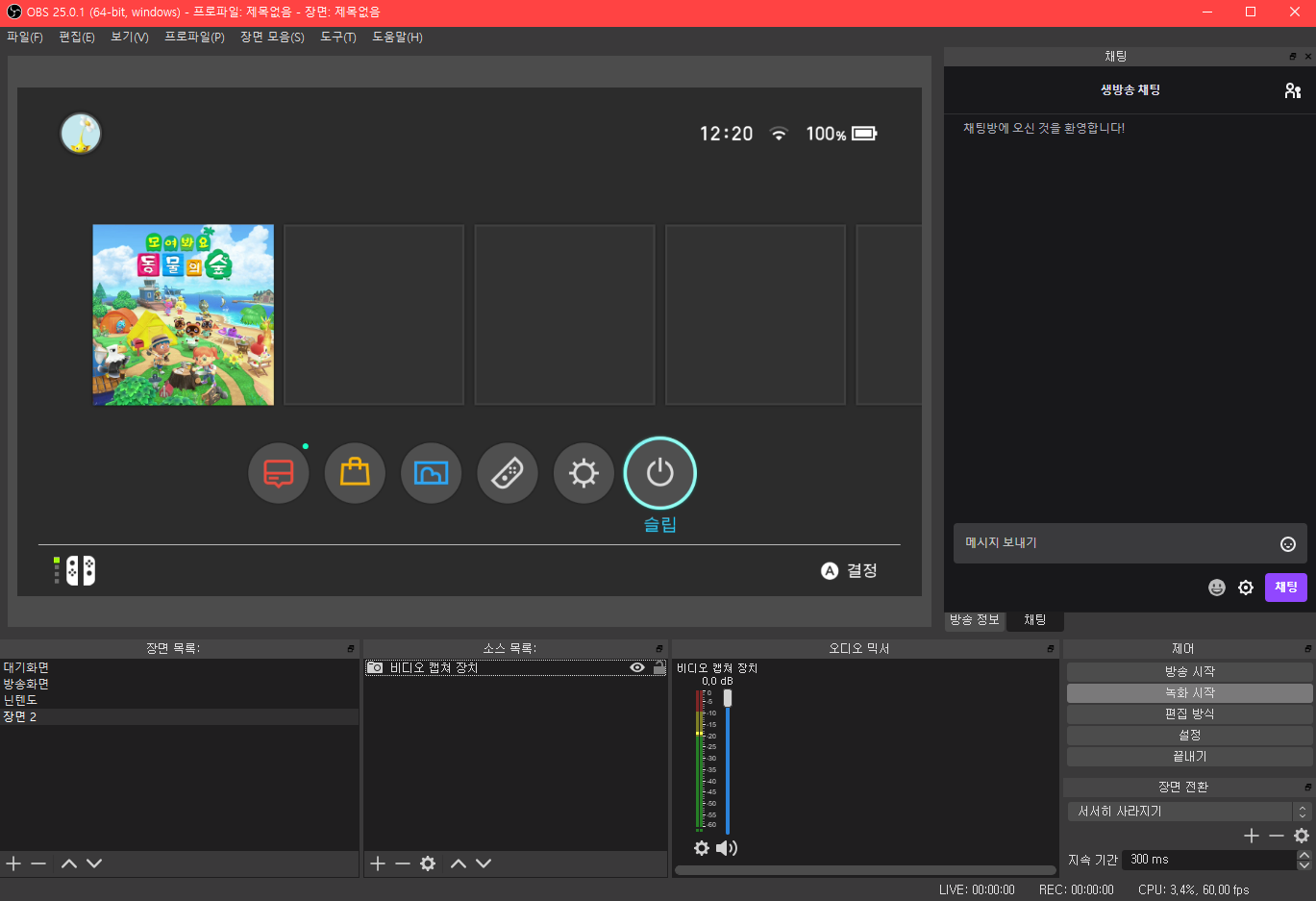Undock the 장면 전환 panel
1316x901 pixels.
(x=1307, y=788)
